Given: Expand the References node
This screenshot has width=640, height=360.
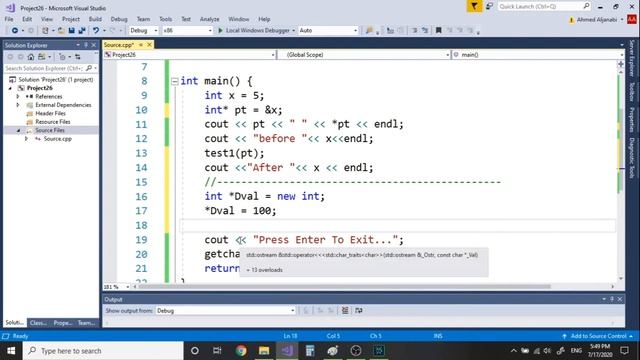Looking at the screenshot, I should point(18,97).
